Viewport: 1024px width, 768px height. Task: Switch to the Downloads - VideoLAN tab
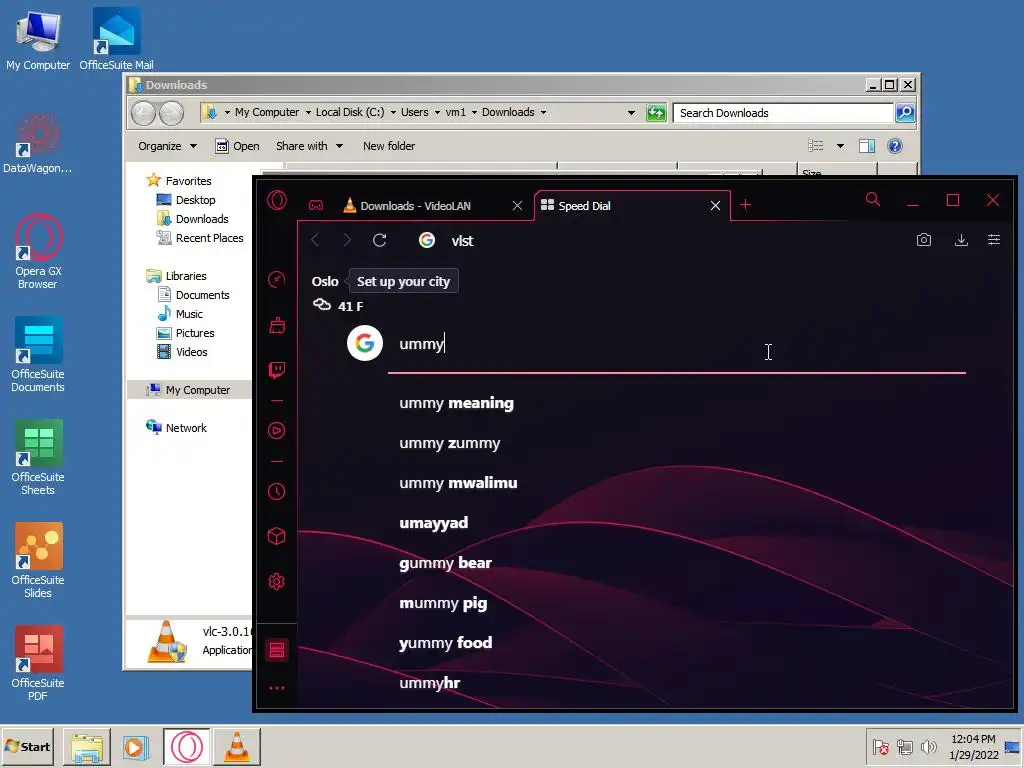(x=415, y=206)
